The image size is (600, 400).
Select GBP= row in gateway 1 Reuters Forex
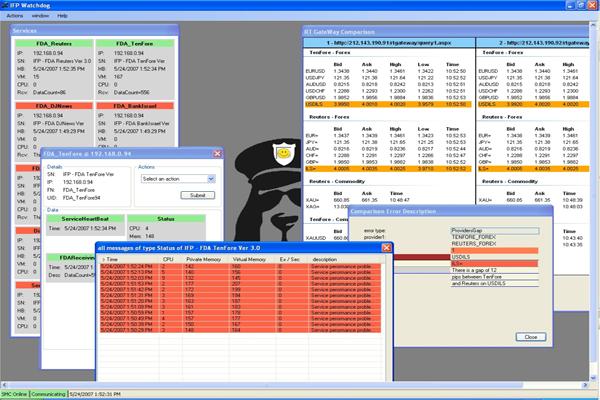pos(386,162)
